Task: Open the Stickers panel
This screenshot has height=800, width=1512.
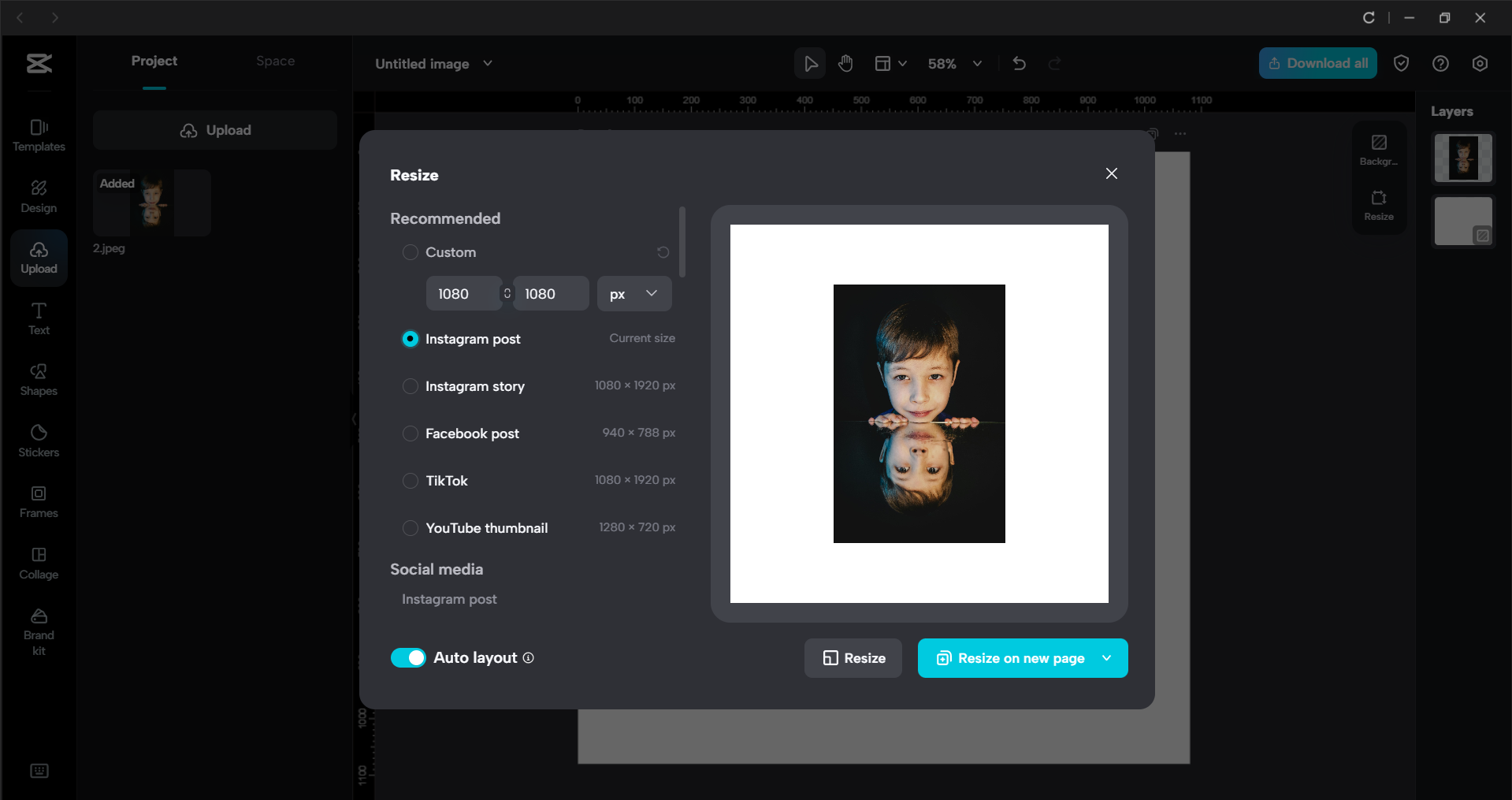Action: click(x=38, y=440)
